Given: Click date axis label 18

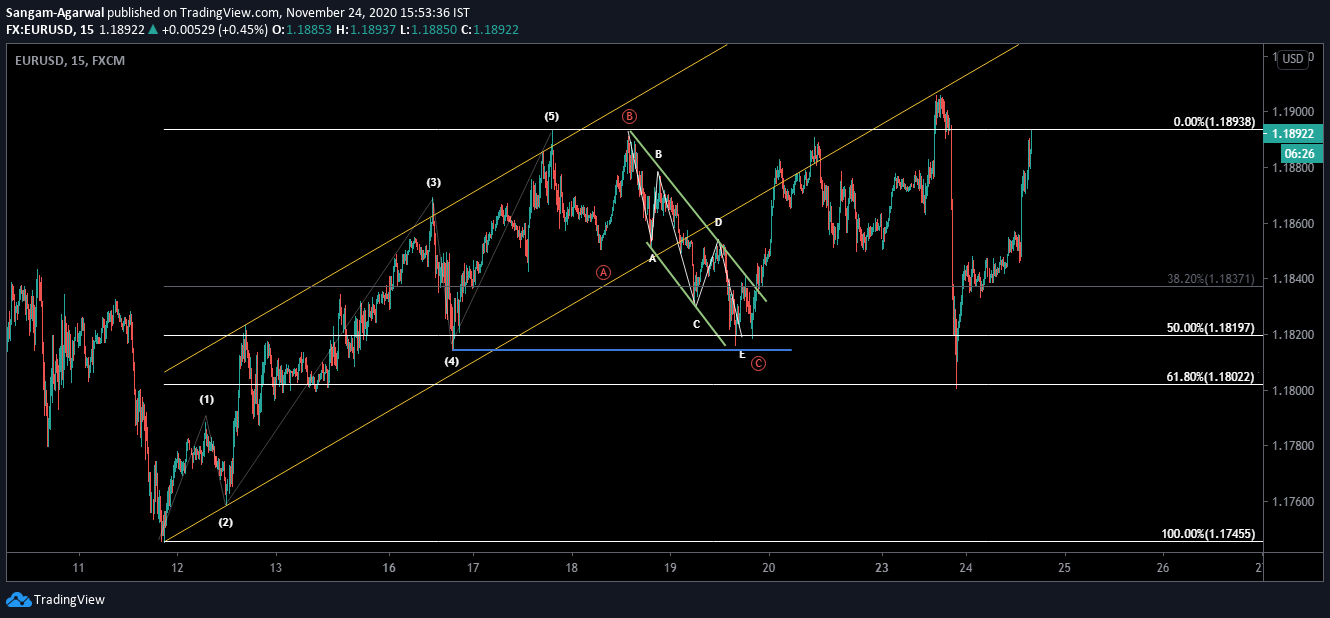Looking at the screenshot, I should (x=572, y=568).
